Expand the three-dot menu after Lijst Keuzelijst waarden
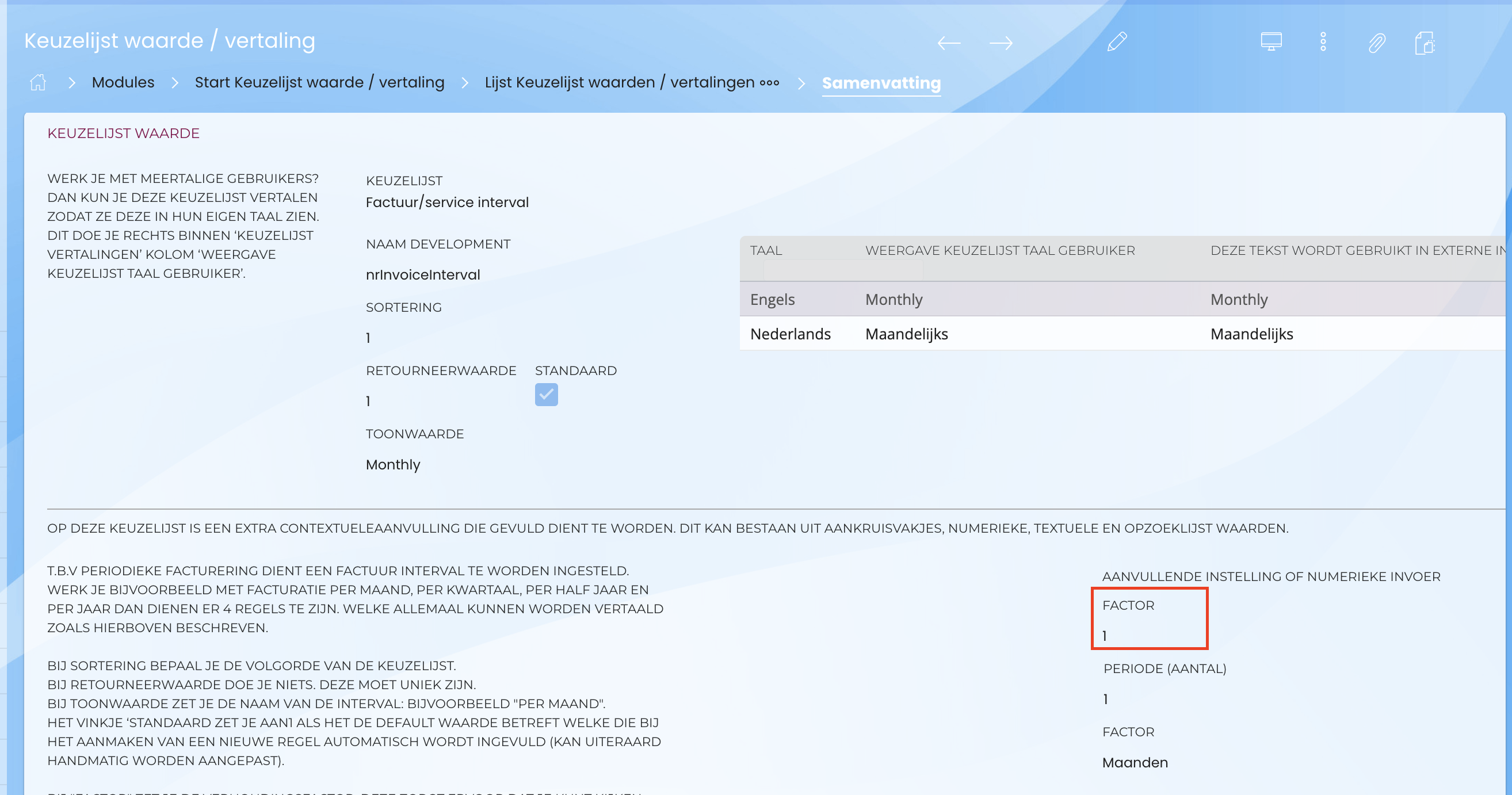Image resolution: width=1512 pixels, height=795 pixels. [x=769, y=83]
